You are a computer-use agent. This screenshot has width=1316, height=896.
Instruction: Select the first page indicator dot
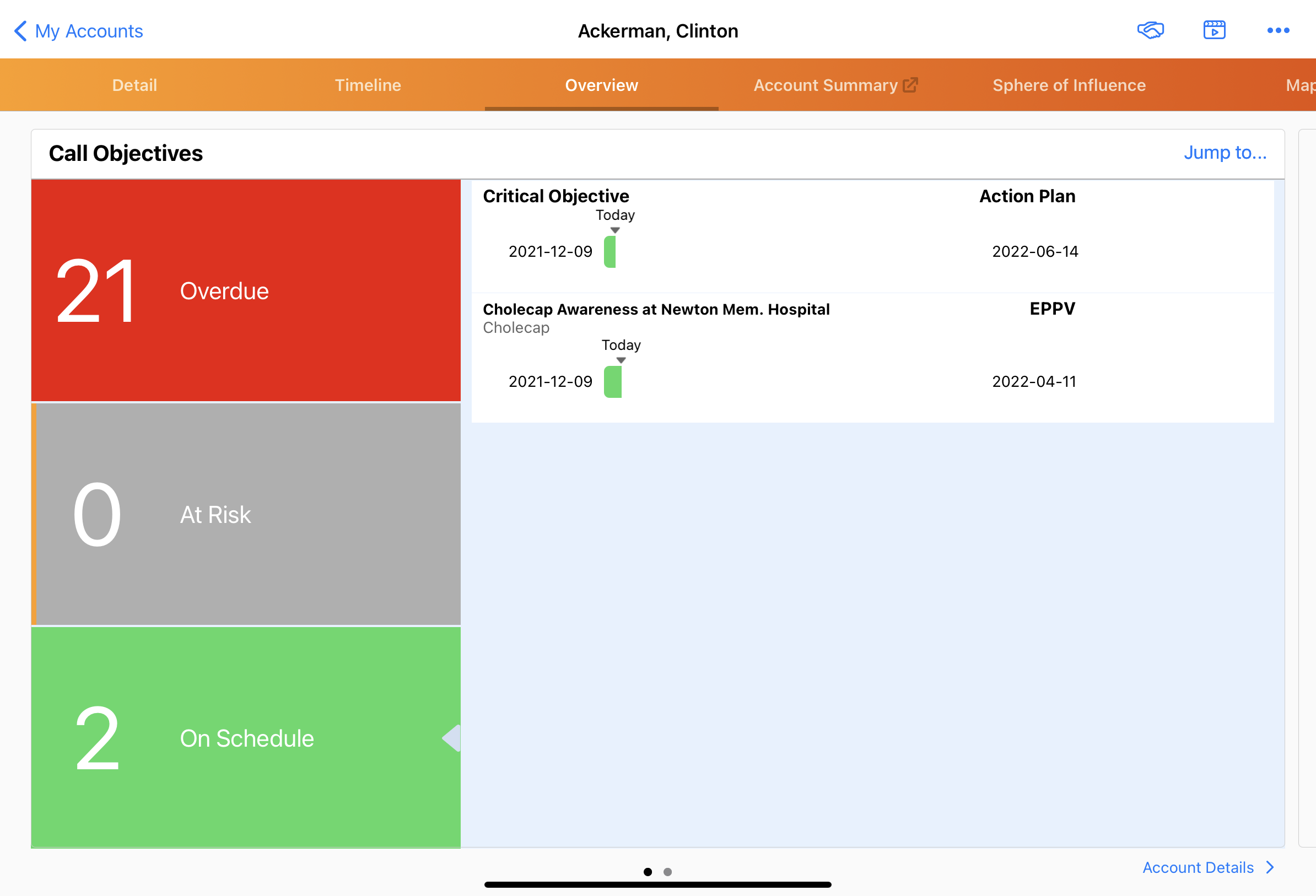click(x=648, y=872)
